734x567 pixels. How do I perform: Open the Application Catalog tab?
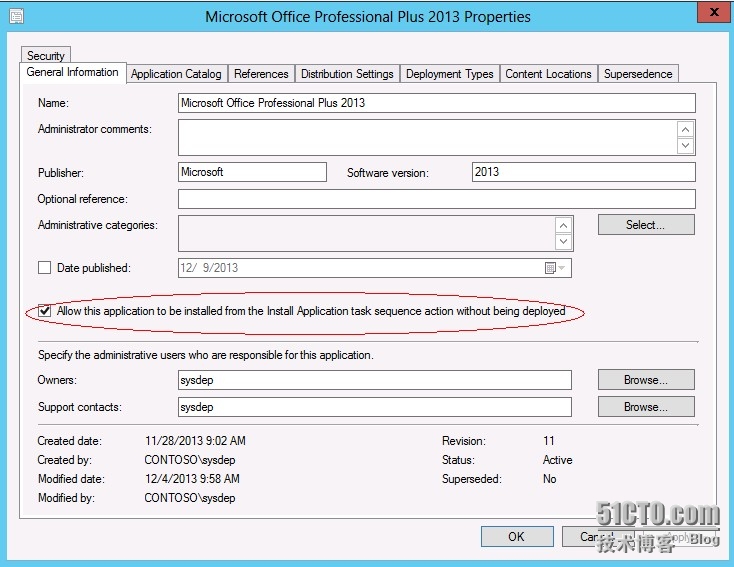176,74
